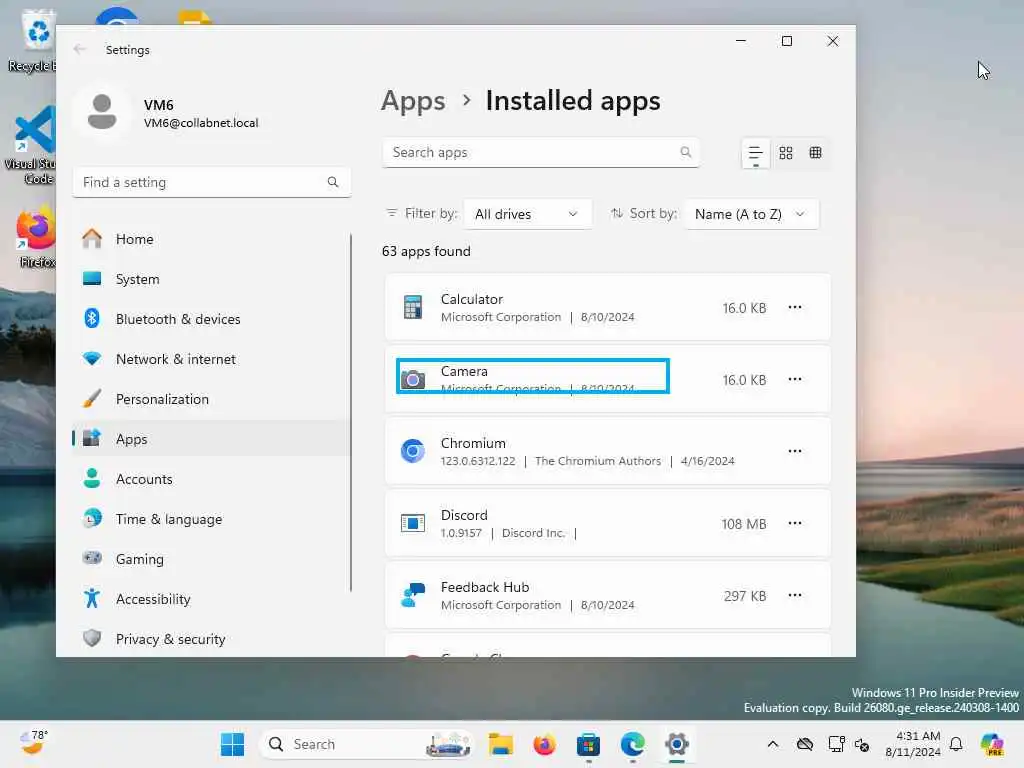Open File Explorer from taskbar

pos(500,744)
